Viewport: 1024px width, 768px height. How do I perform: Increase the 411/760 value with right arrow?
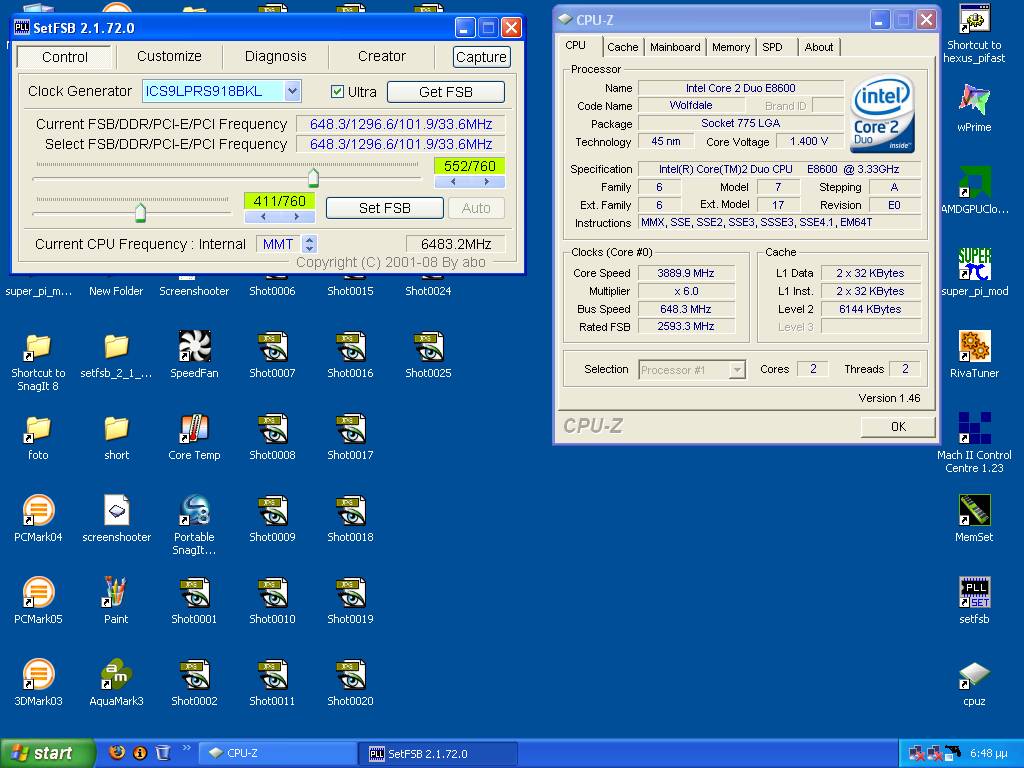point(296,216)
